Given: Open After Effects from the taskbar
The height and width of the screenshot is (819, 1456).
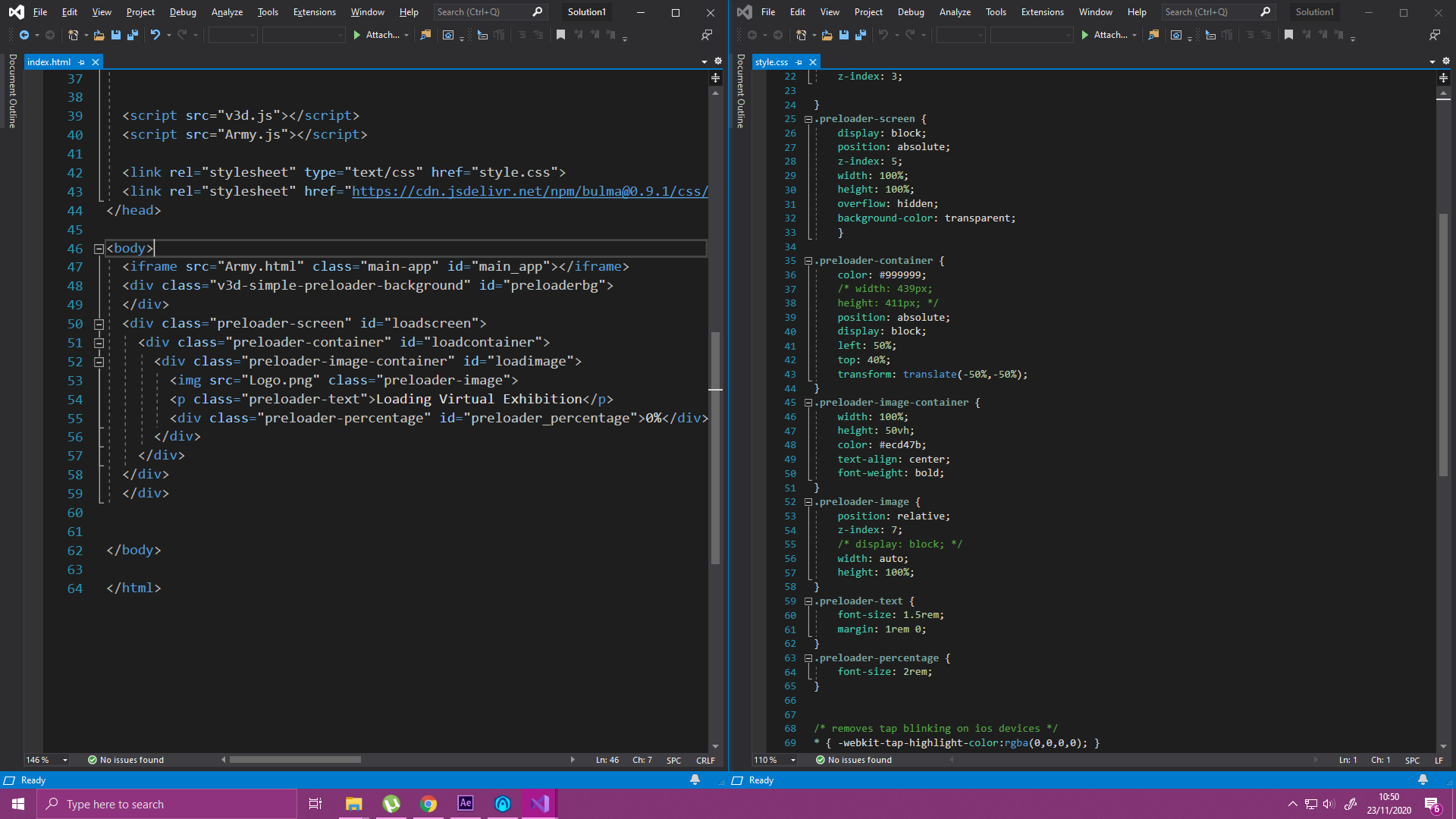Looking at the screenshot, I should click(466, 804).
